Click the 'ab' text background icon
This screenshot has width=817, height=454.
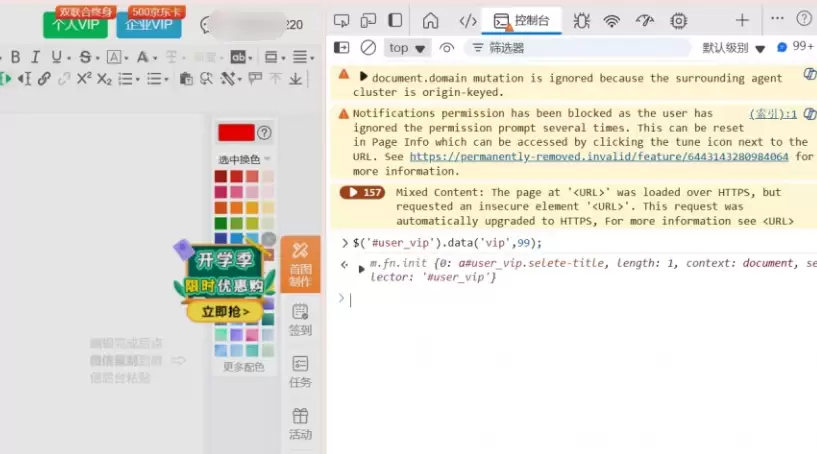pos(238,57)
